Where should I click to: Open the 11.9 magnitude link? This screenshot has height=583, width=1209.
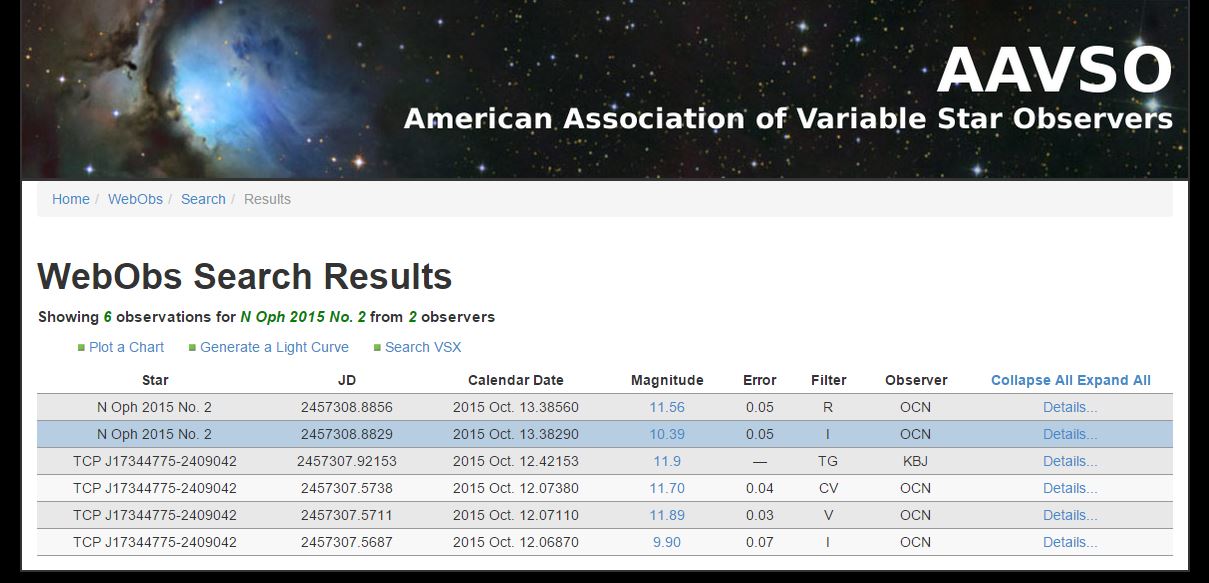pyautogui.click(x=667, y=461)
